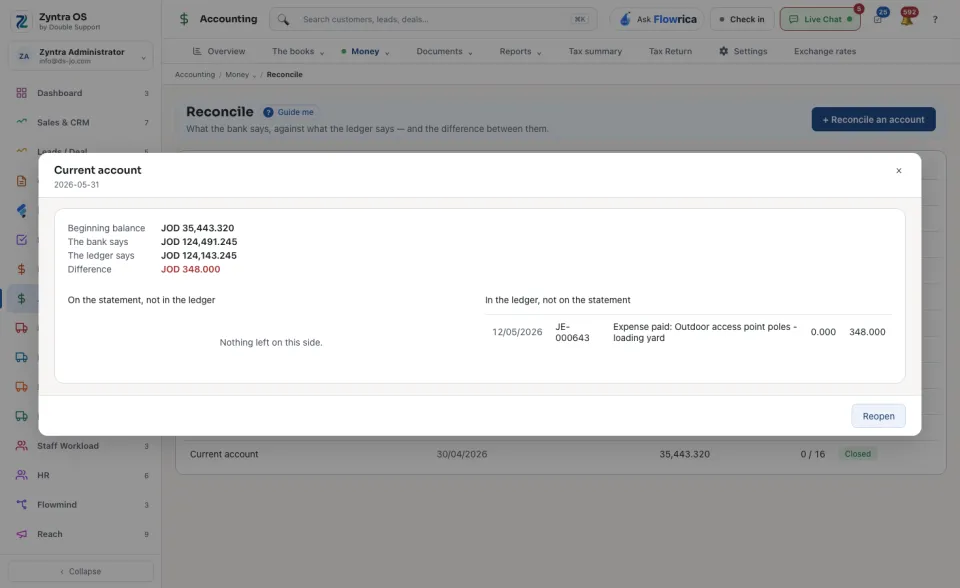Image resolution: width=960 pixels, height=588 pixels.
Task: Click the Ask Flowrica button
Action: pos(657,20)
